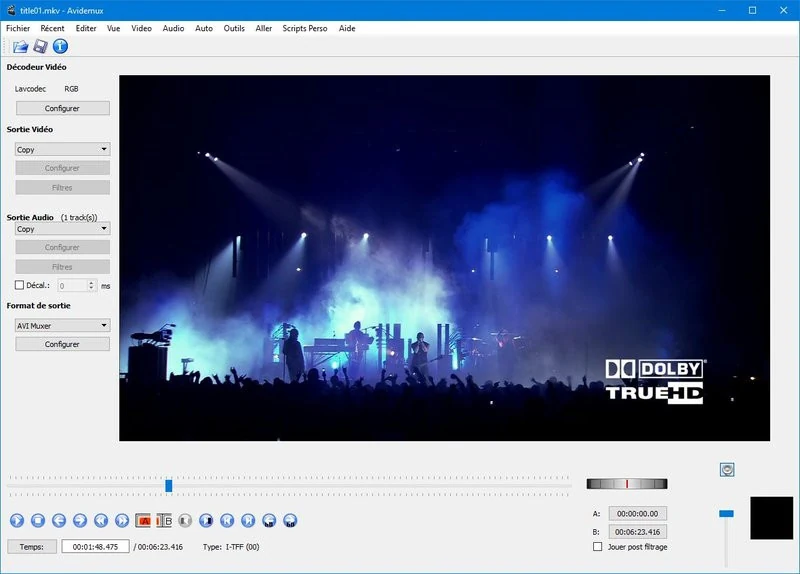Viewport: 800px width, 574px height.
Task: Click Configurer under Sortie Vidéo
Action: (x=63, y=168)
